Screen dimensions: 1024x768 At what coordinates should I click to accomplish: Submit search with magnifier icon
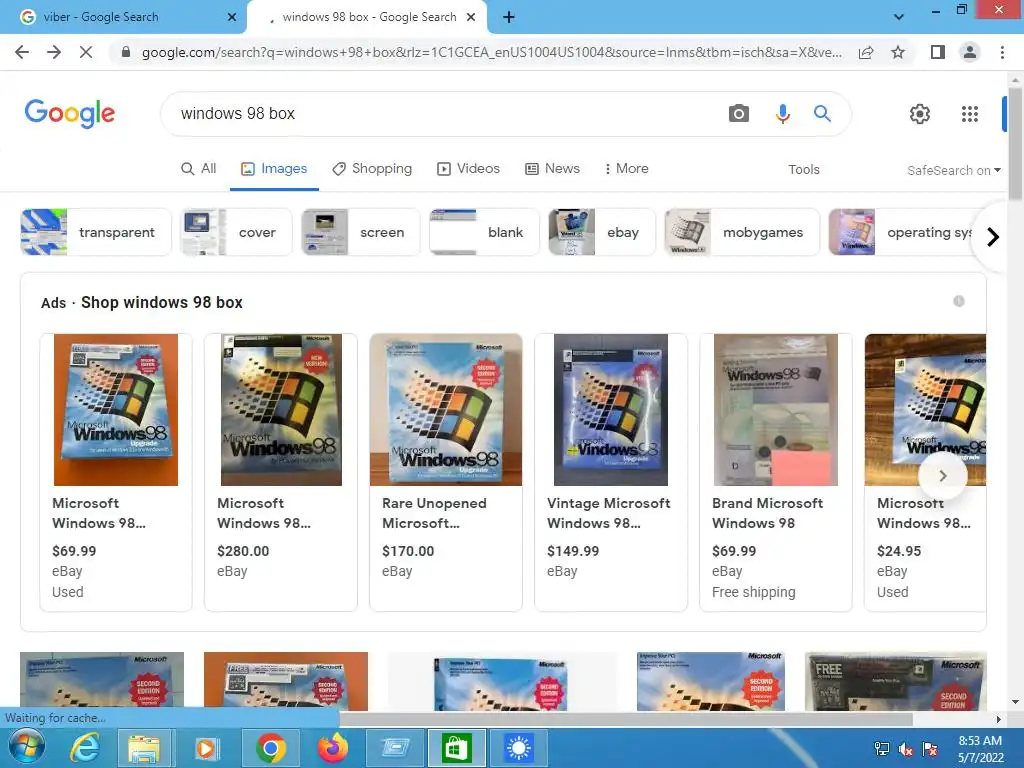(x=822, y=114)
